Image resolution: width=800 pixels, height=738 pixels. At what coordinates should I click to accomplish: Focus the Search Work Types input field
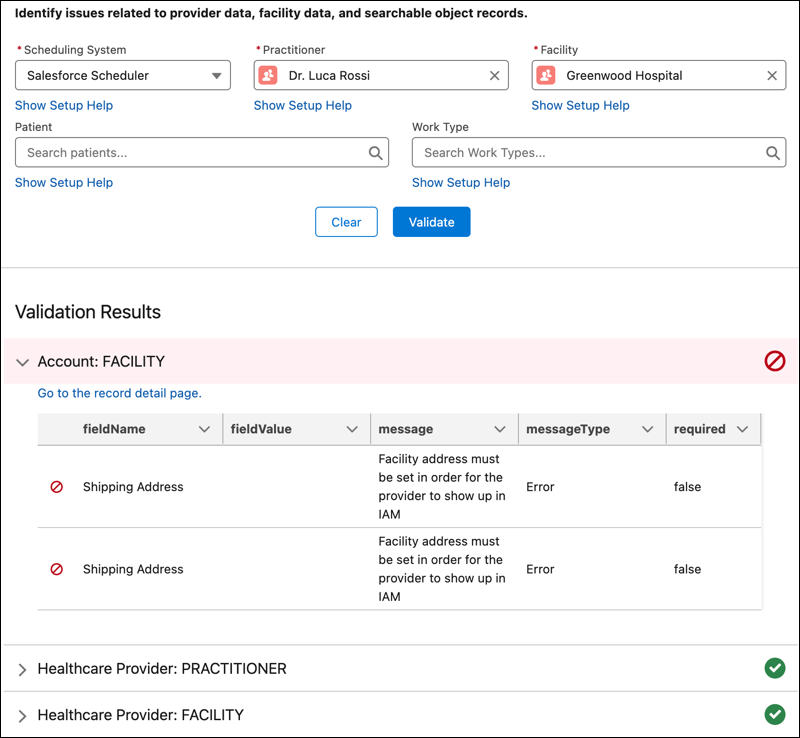click(599, 153)
